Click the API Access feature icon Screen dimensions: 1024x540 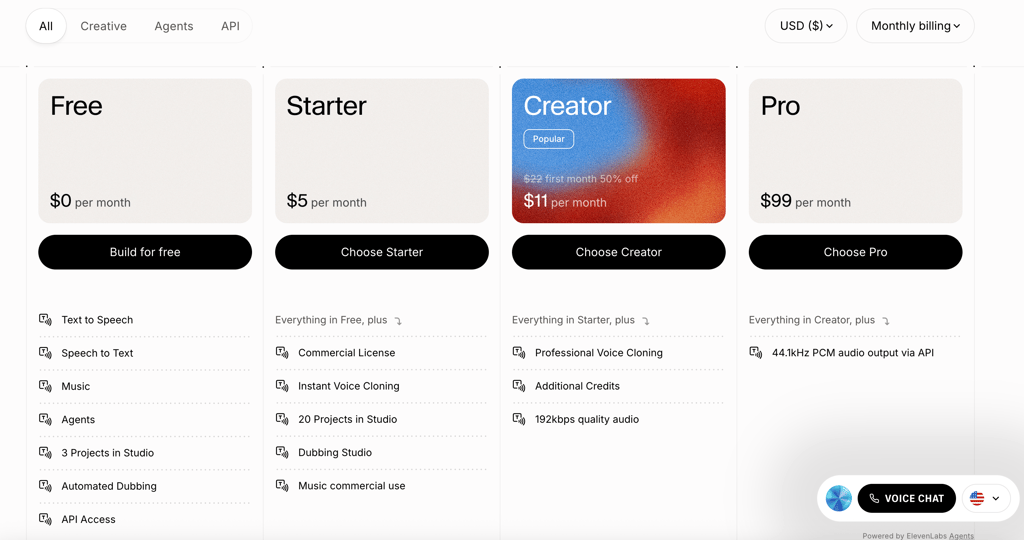pyautogui.click(x=45, y=519)
